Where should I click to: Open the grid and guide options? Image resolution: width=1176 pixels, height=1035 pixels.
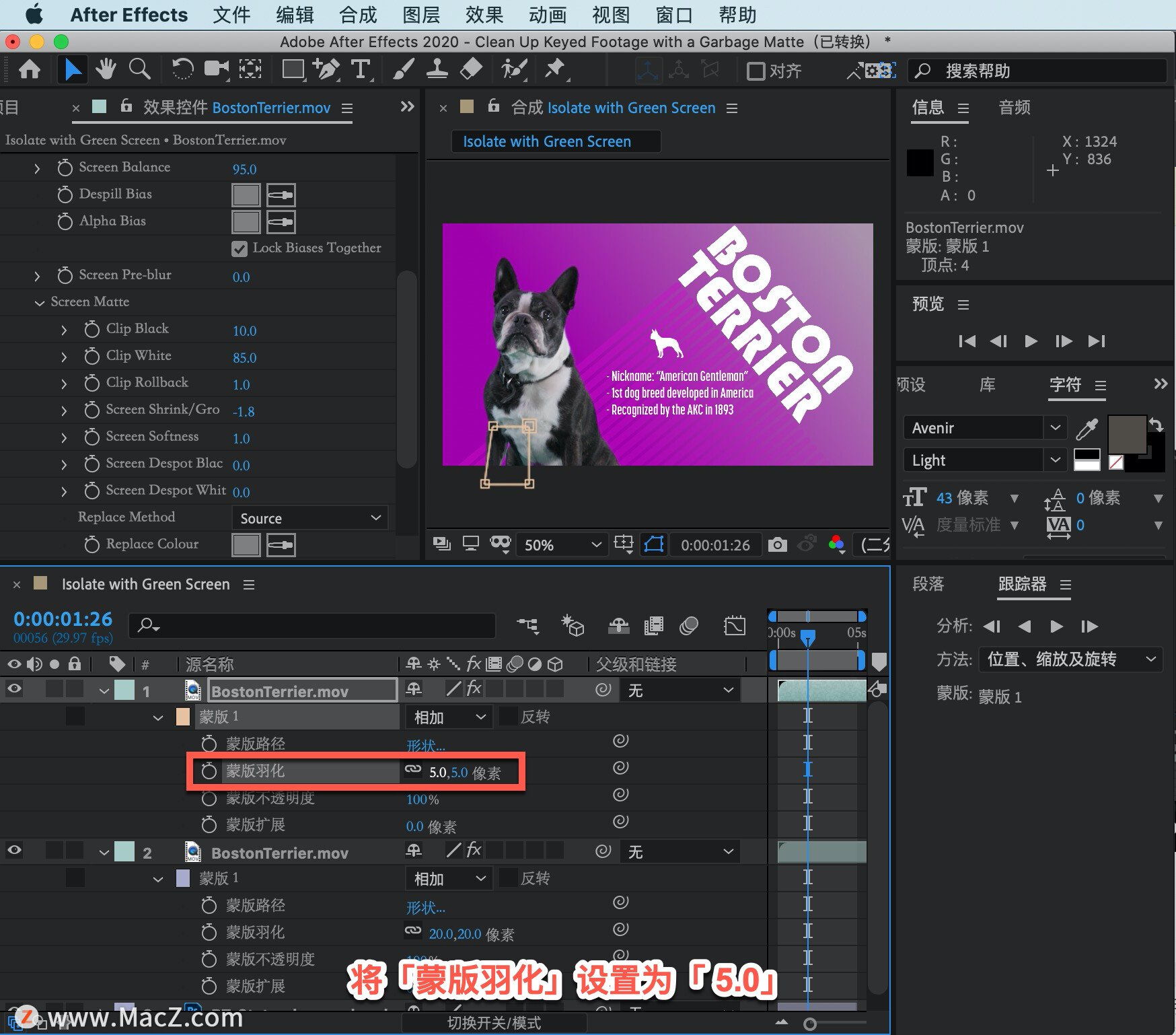point(624,544)
